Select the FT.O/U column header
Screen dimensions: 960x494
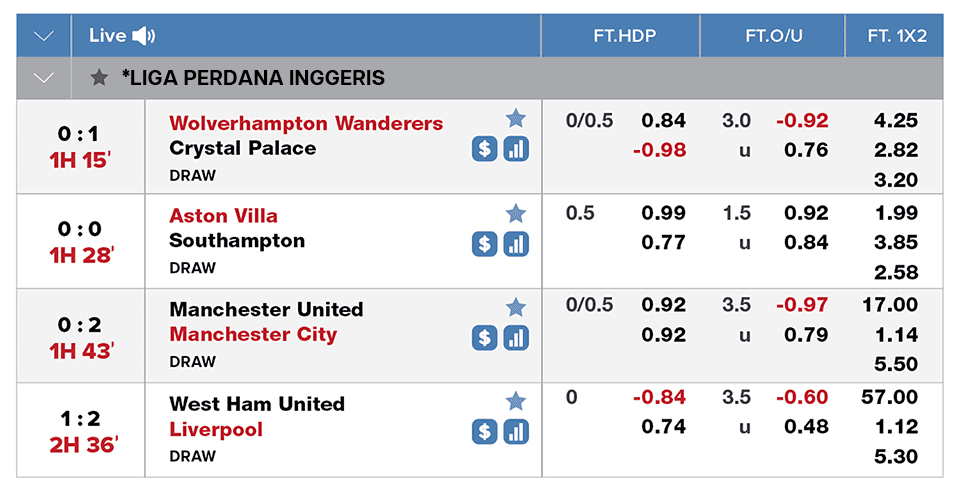coord(774,36)
